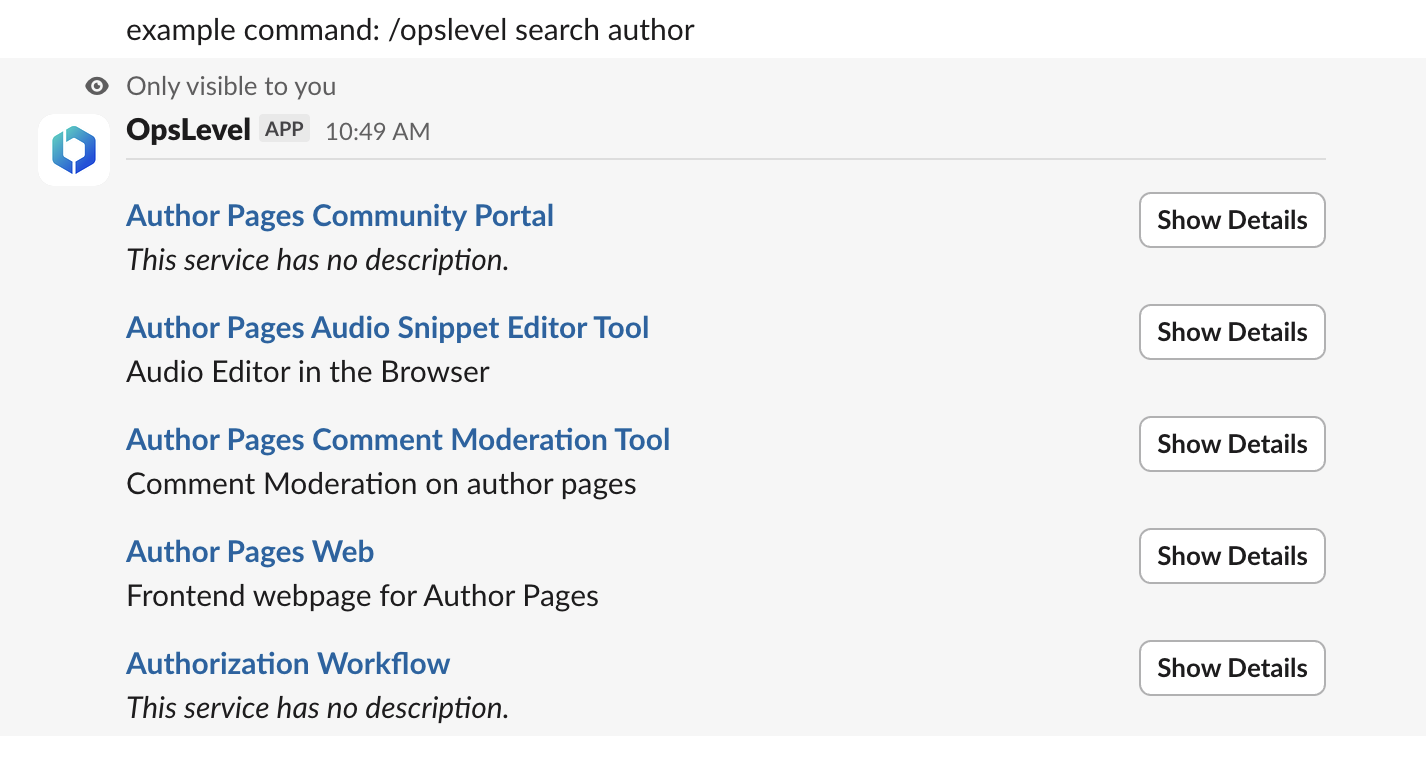The image size is (1426, 764).
Task: Show Details for Author Pages Web
Action: (x=1232, y=556)
